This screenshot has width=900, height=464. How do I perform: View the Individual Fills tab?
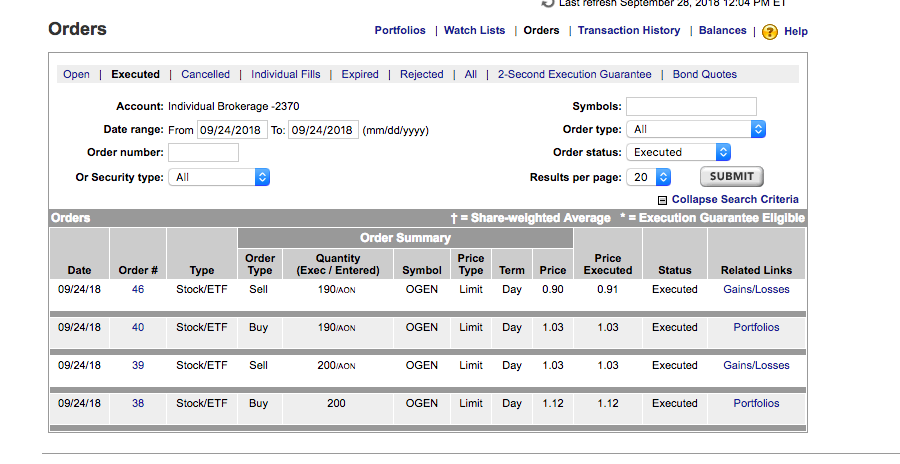coord(286,74)
